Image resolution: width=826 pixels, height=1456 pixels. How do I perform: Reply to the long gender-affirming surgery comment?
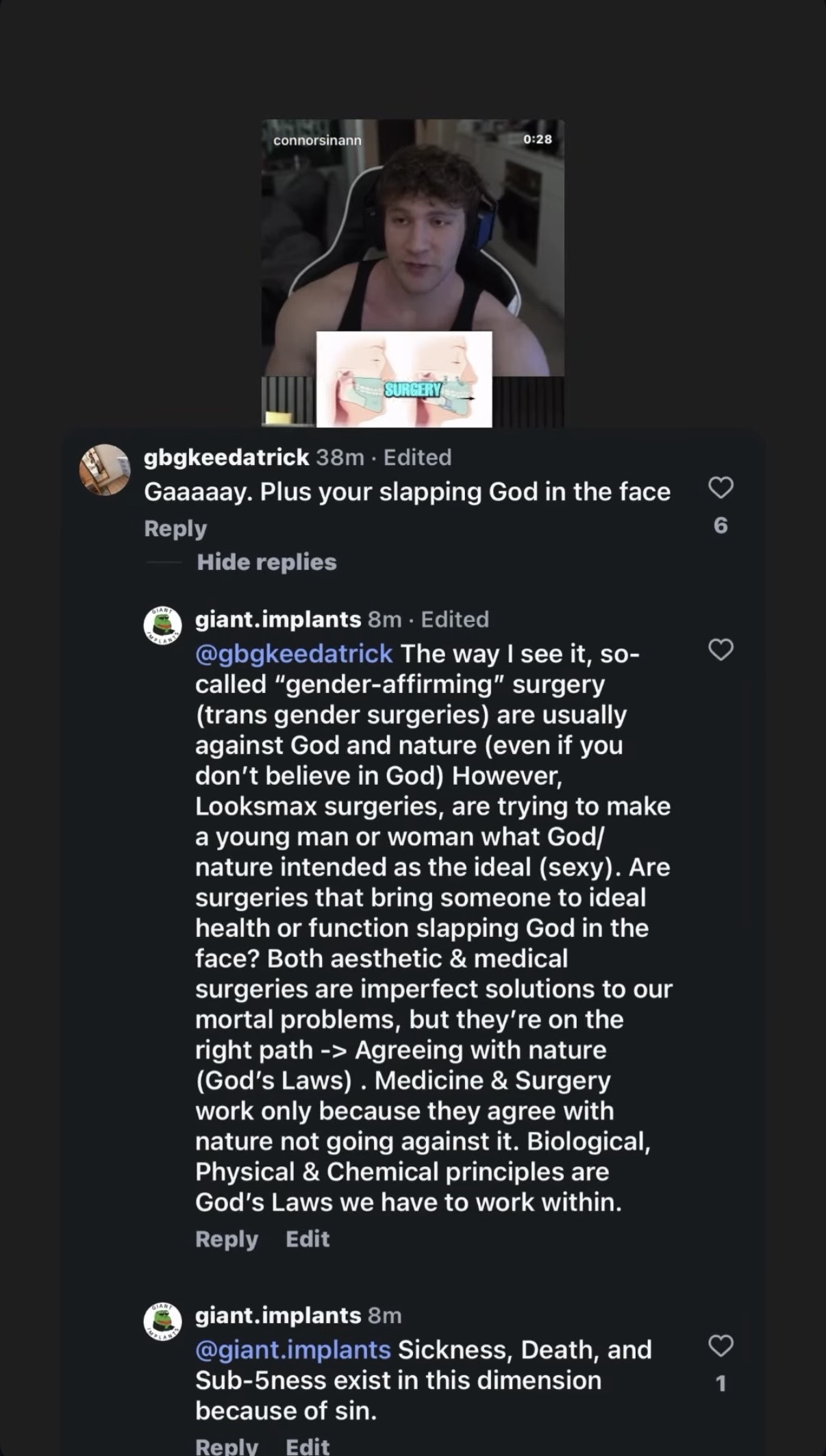coord(227,1239)
